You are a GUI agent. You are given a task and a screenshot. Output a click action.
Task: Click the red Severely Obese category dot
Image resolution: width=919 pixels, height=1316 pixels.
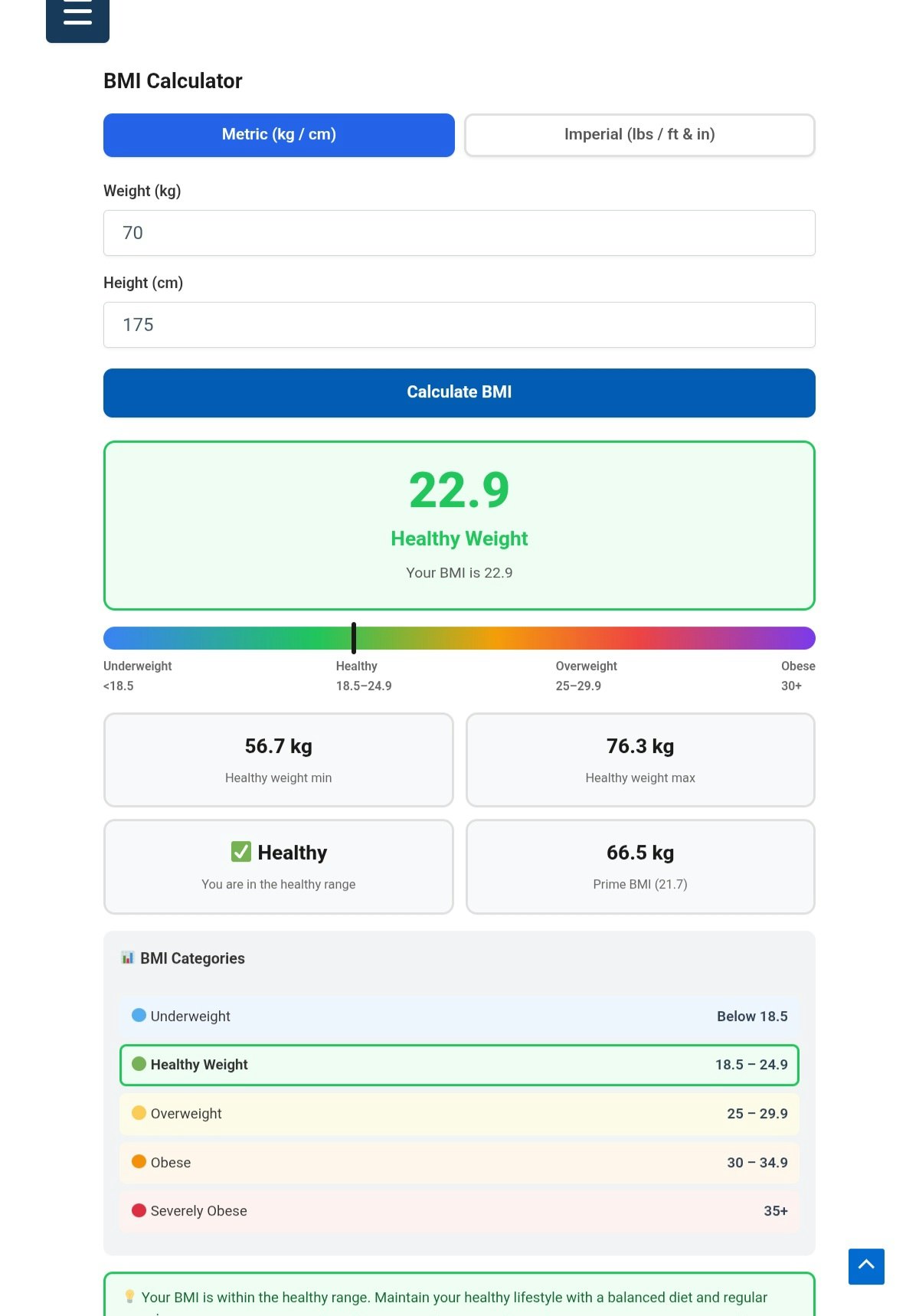(139, 1210)
